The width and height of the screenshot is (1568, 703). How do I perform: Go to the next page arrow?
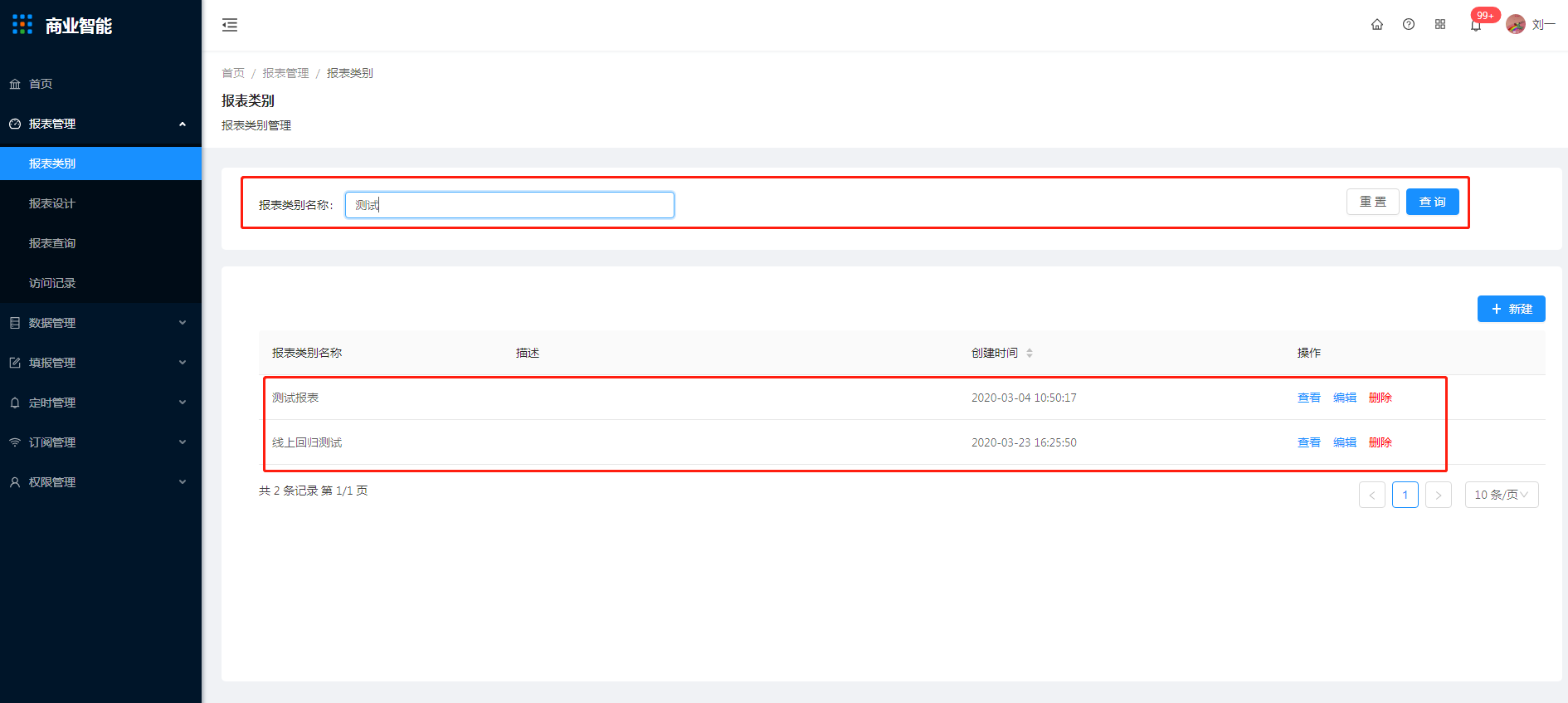1439,495
